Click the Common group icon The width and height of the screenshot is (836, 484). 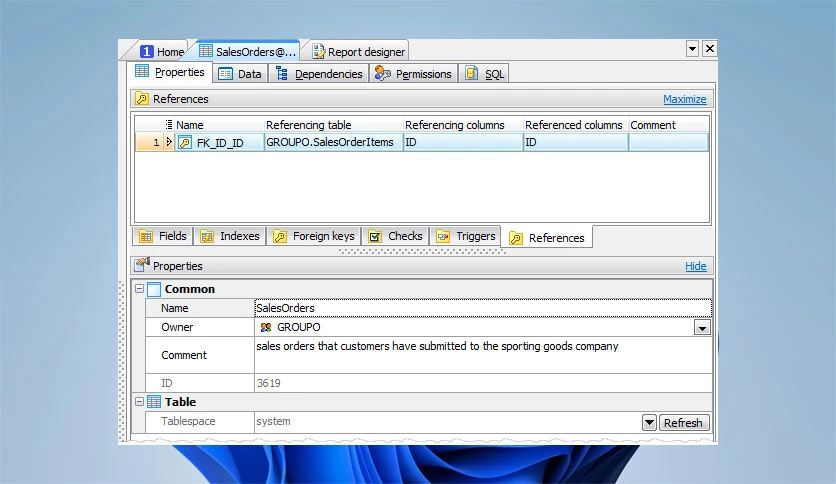[154, 289]
